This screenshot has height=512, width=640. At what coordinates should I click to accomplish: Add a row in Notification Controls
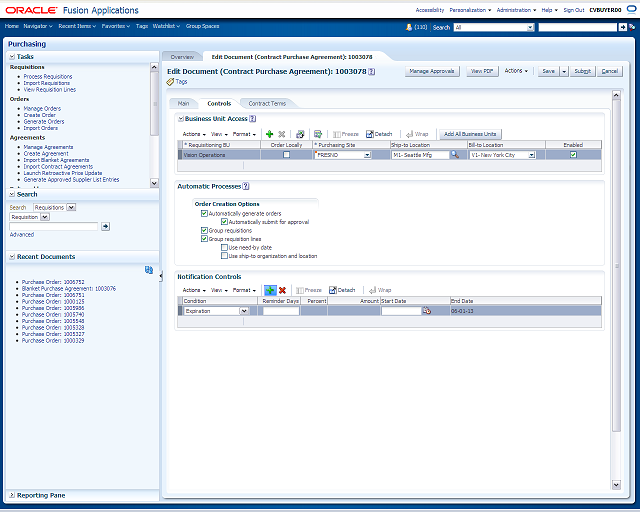point(270,290)
